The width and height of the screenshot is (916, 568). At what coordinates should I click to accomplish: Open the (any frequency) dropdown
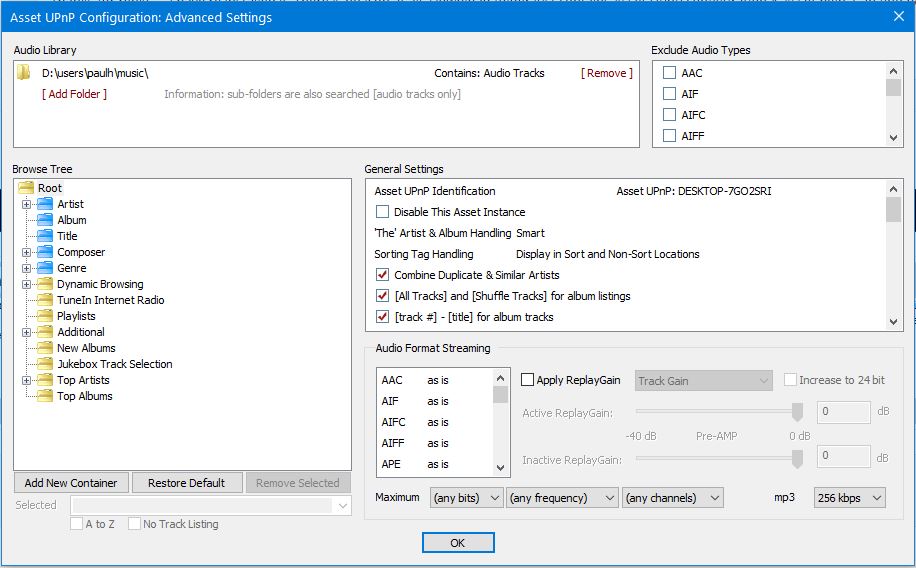coord(562,497)
